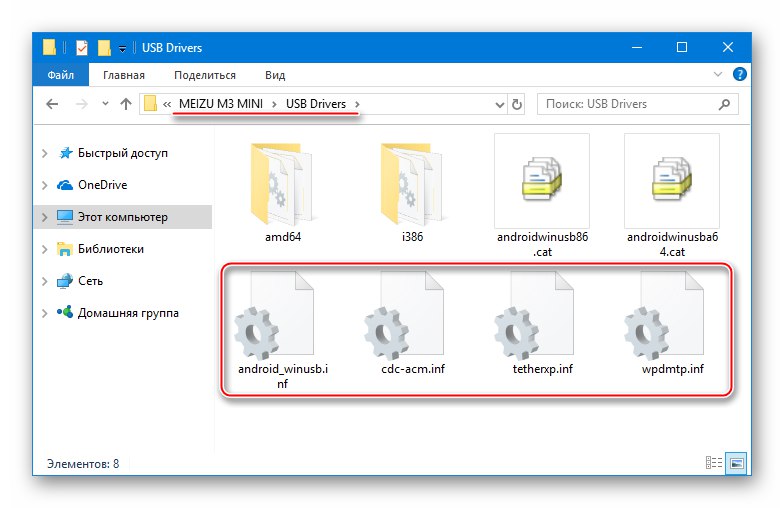Expand Этот компьютер tree node

coord(44,217)
